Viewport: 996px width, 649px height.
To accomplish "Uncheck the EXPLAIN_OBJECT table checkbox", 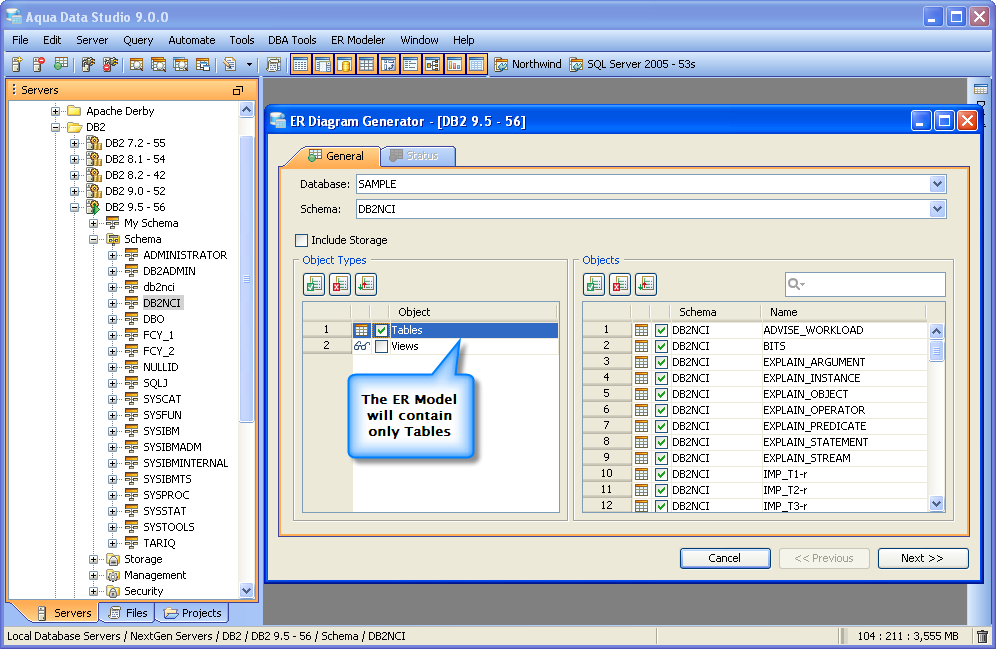I will [661, 394].
